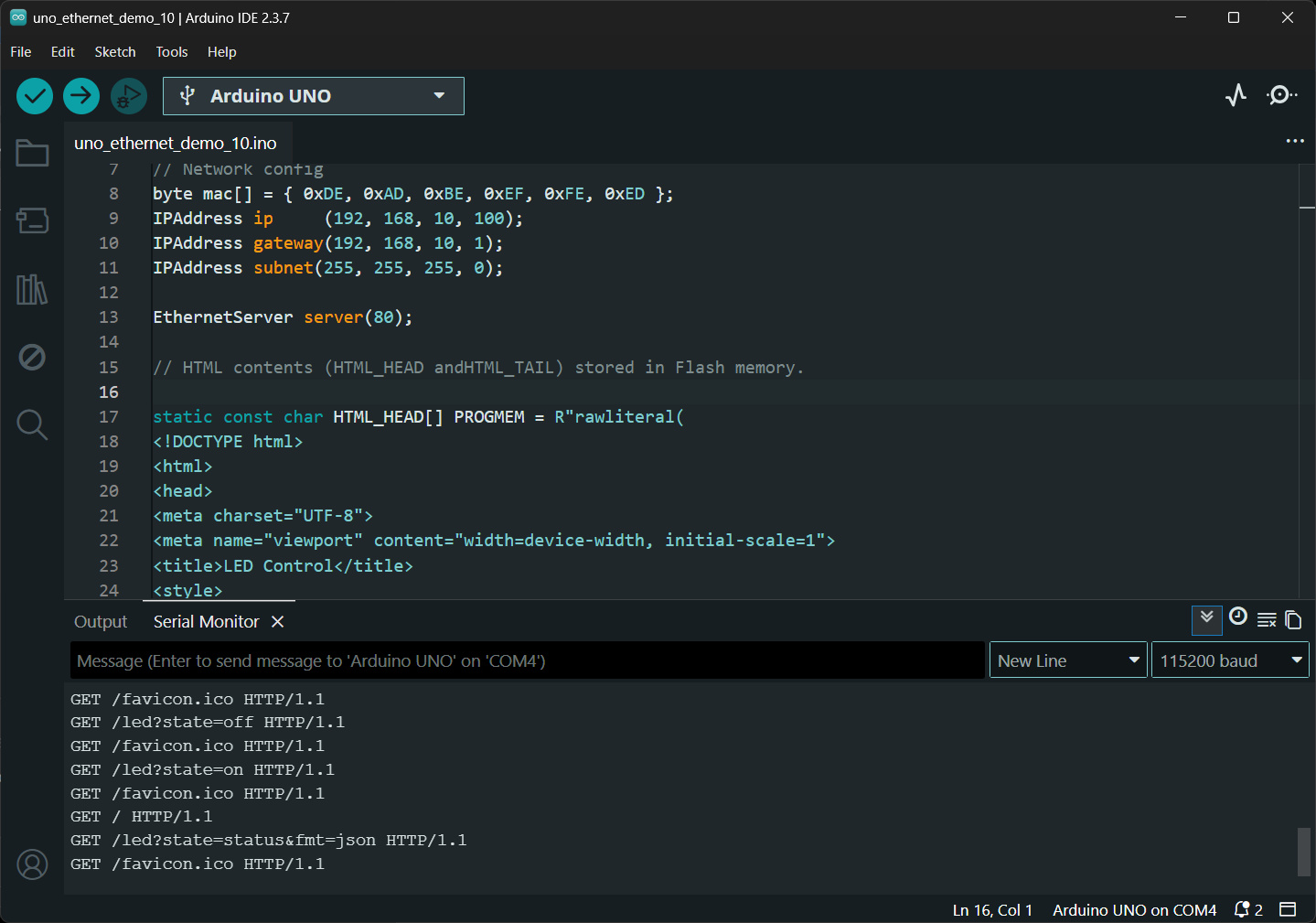Image resolution: width=1316 pixels, height=923 pixels.
Task: Open the Boards Manager sidebar icon
Action: click(32, 220)
